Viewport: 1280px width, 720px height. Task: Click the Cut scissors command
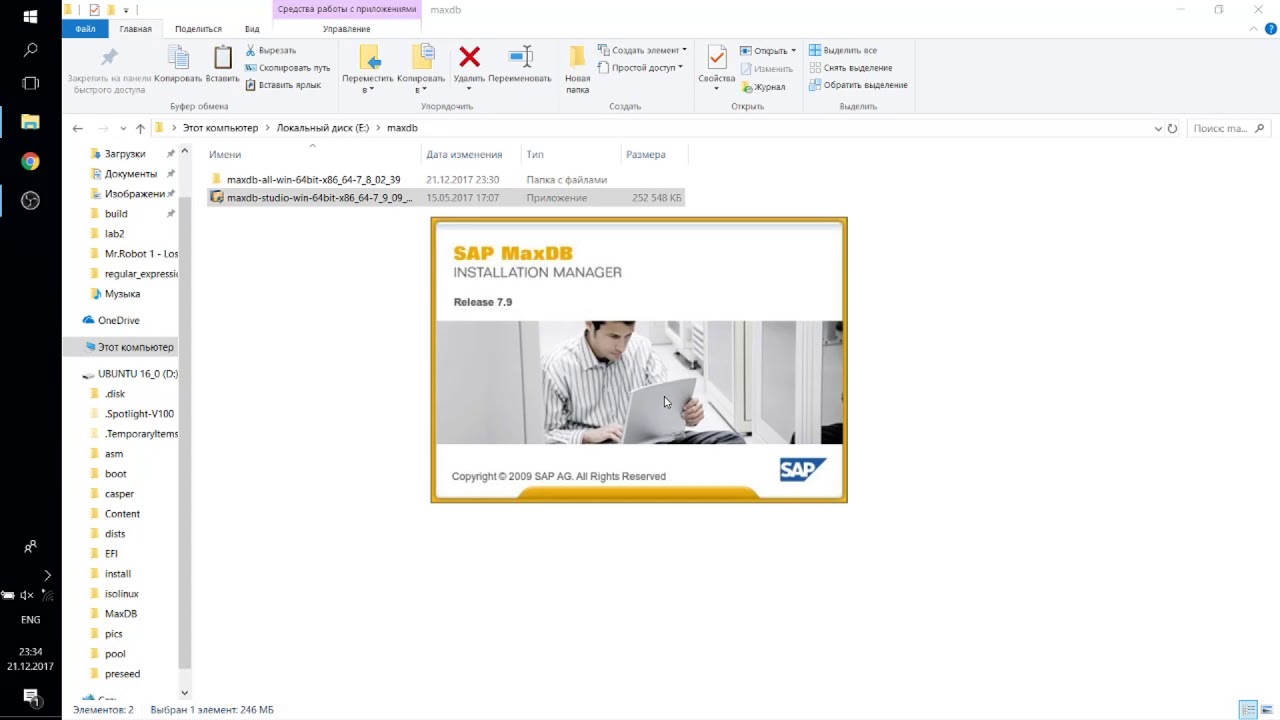tap(270, 50)
